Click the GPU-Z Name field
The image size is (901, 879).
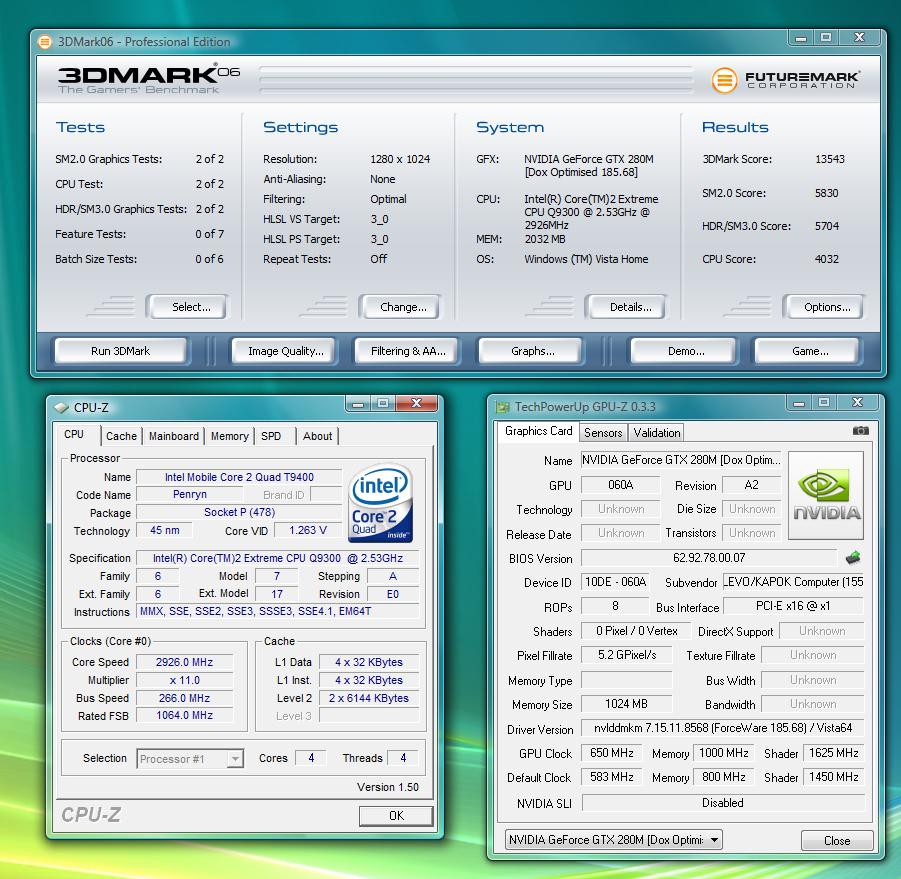click(681, 460)
